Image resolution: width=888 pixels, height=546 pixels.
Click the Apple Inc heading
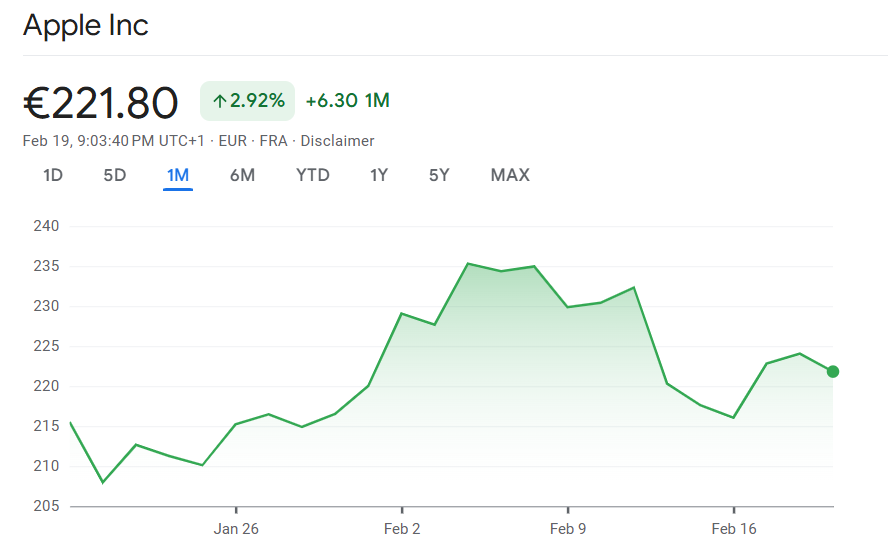coord(86,25)
